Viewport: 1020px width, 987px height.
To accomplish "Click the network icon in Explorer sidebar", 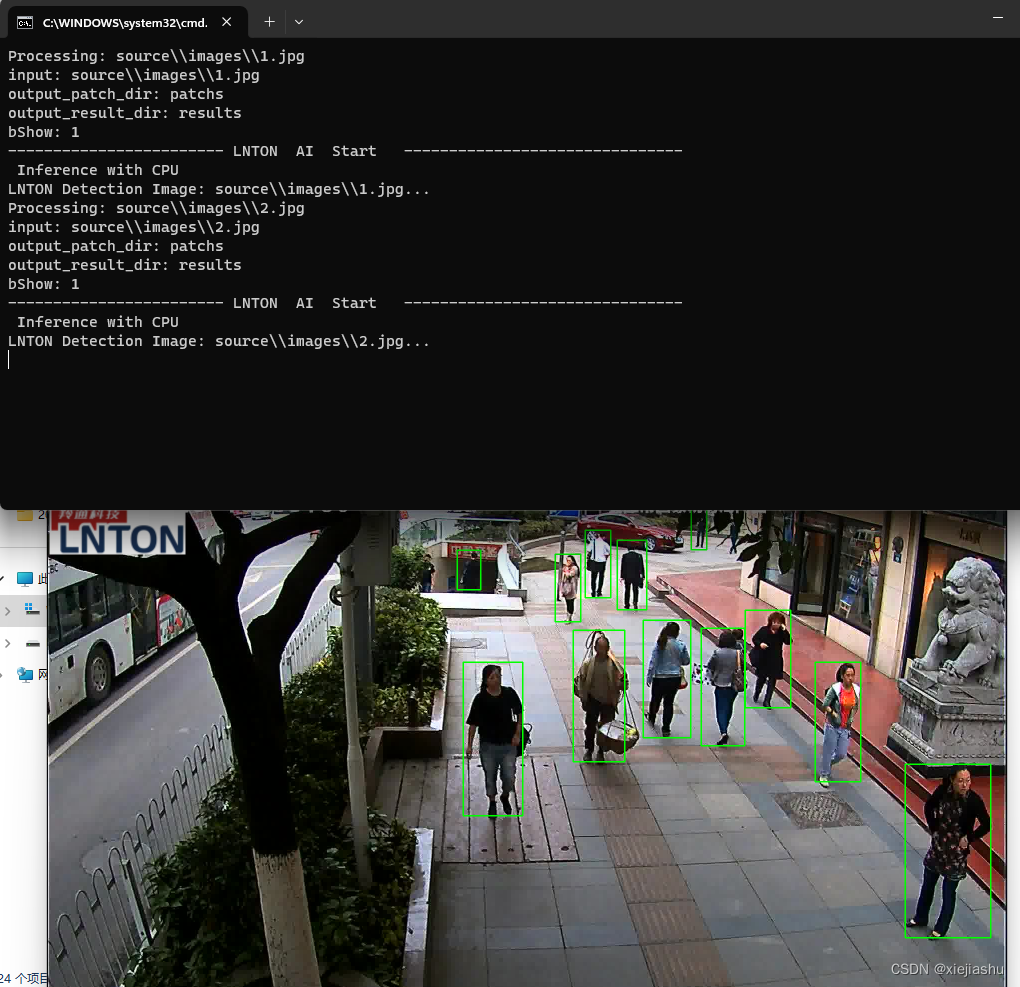I will coord(25,675).
